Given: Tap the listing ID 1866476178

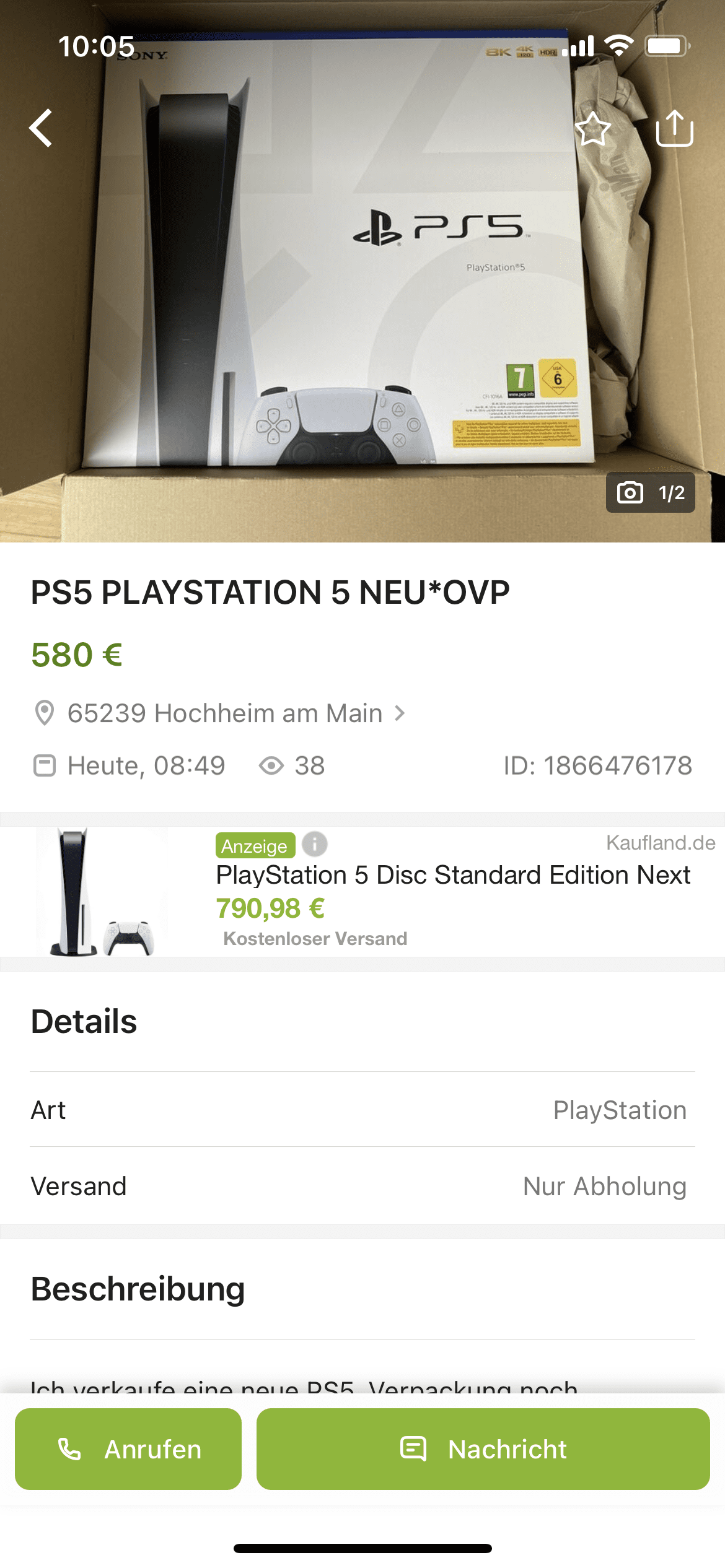Looking at the screenshot, I should click(x=597, y=765).
